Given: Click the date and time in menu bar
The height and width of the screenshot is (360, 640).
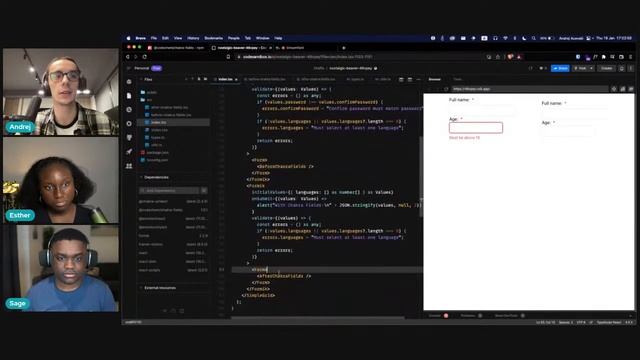Looking at the screenshot, I should 613,38.
